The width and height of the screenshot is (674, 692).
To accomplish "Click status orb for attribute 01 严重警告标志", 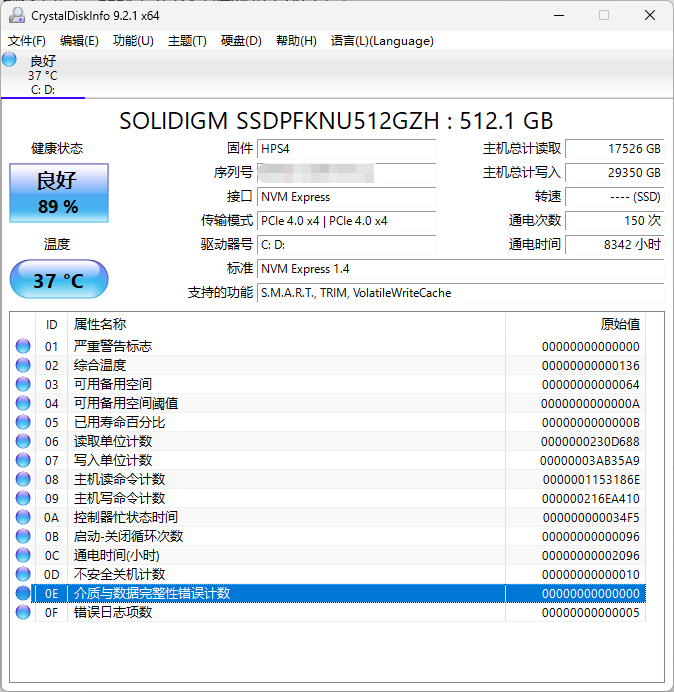I will pos(23,346).
